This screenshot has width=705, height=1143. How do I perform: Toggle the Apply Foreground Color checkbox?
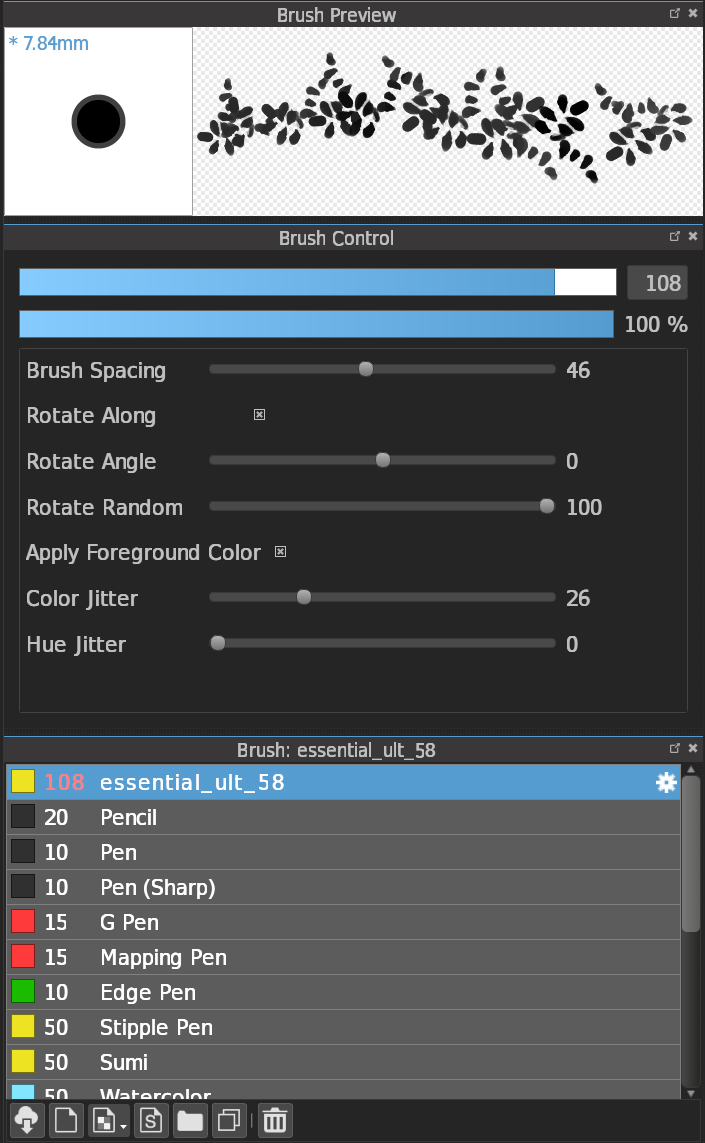click(281, 552)
